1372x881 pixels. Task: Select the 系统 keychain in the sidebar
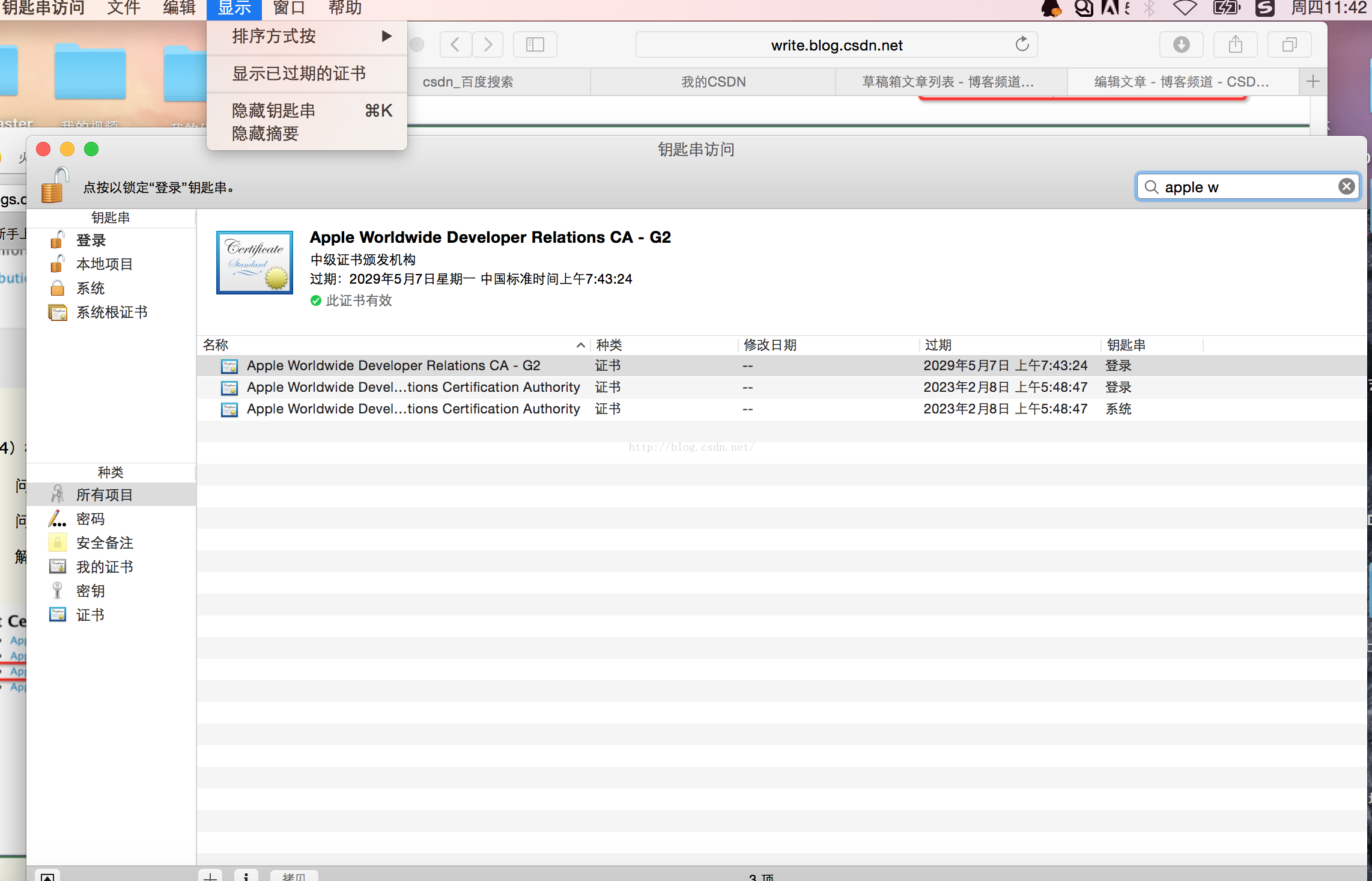click(x=111, y=288)
